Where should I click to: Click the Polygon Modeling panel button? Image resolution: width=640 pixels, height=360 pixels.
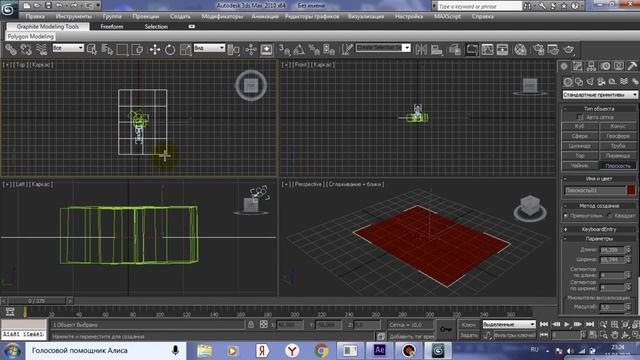click(30, 37)
